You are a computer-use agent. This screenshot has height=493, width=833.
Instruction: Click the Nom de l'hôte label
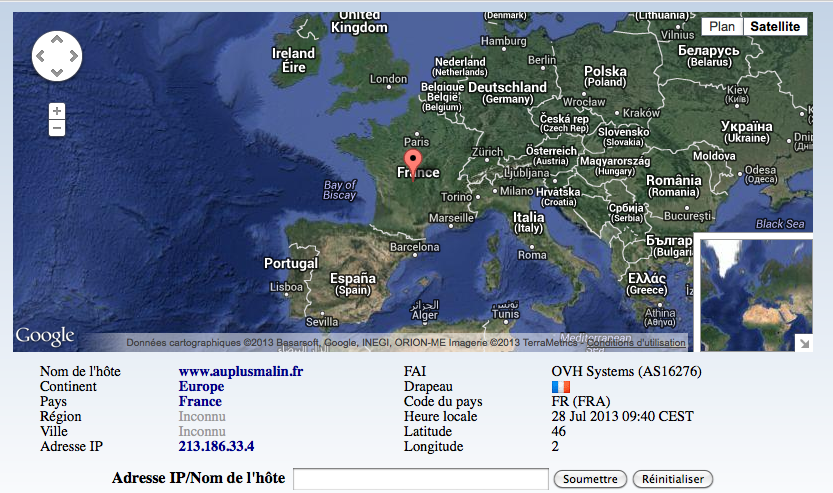click(80, 371)
